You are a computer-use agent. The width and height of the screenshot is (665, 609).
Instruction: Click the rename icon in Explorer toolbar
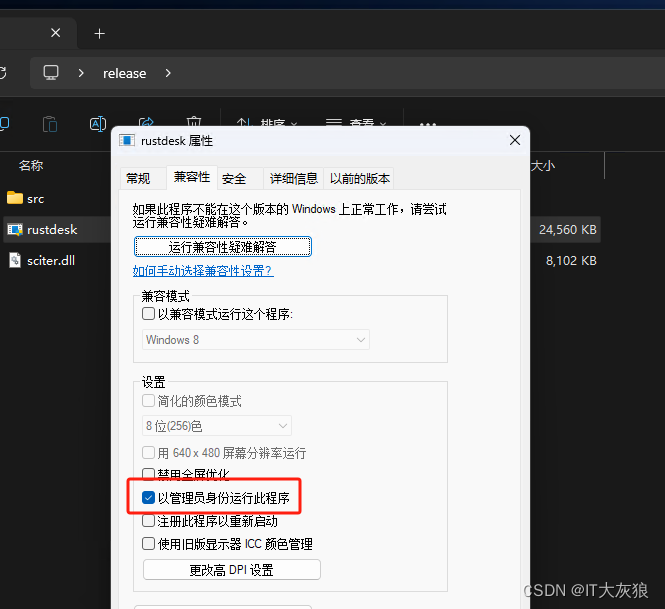98,124
